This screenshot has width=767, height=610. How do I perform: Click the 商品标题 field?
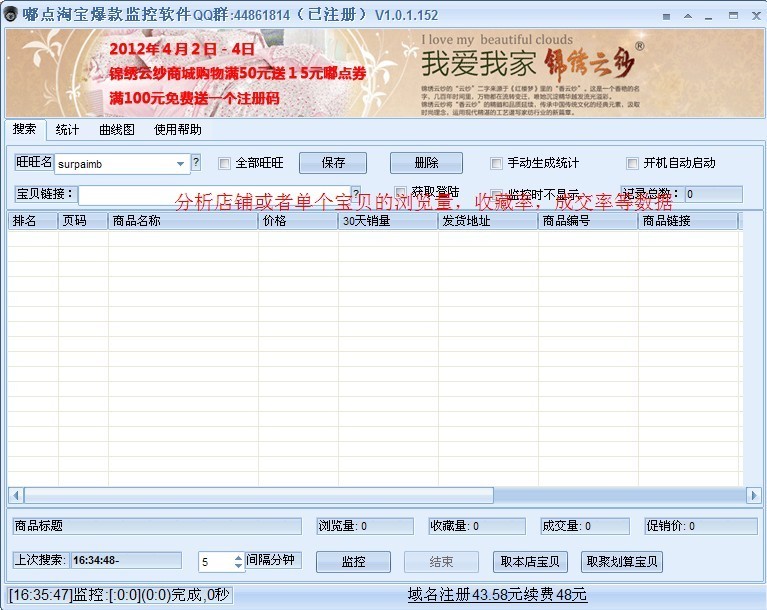click(157, 526)
